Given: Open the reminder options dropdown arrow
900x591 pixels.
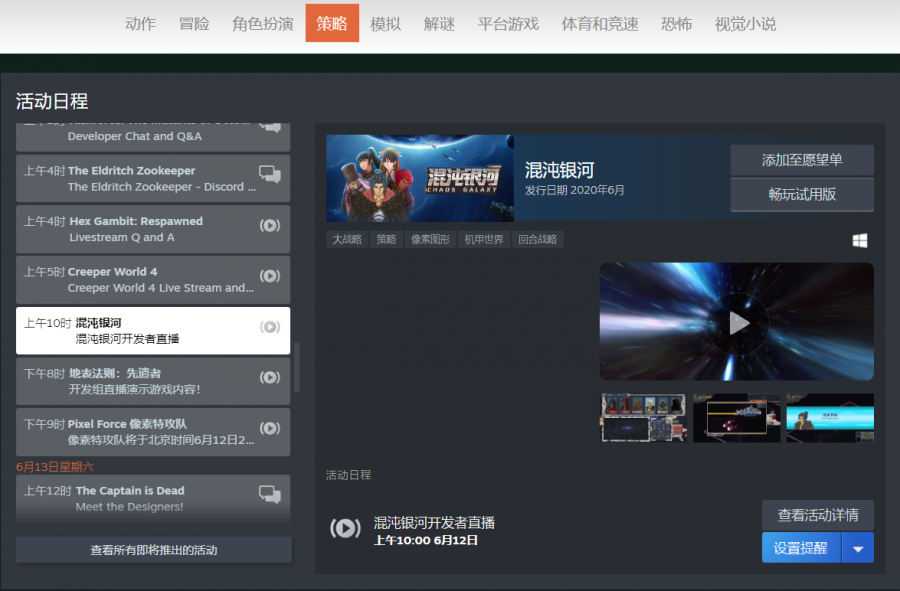Looking at the screenshot, I should pos(858,548).
